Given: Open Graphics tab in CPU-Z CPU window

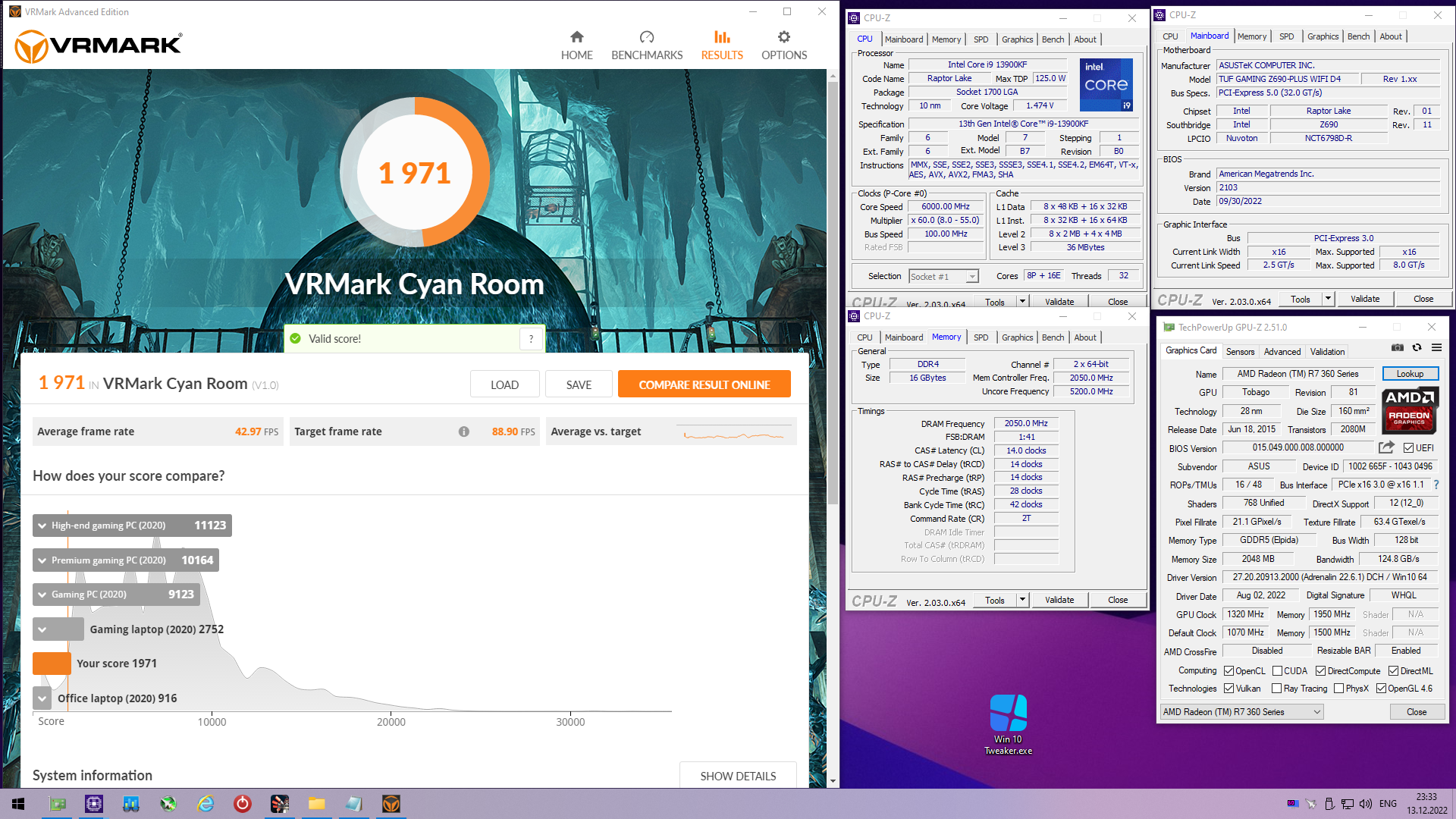Looking at the screenshot, I should click(x=1017, y=39).
